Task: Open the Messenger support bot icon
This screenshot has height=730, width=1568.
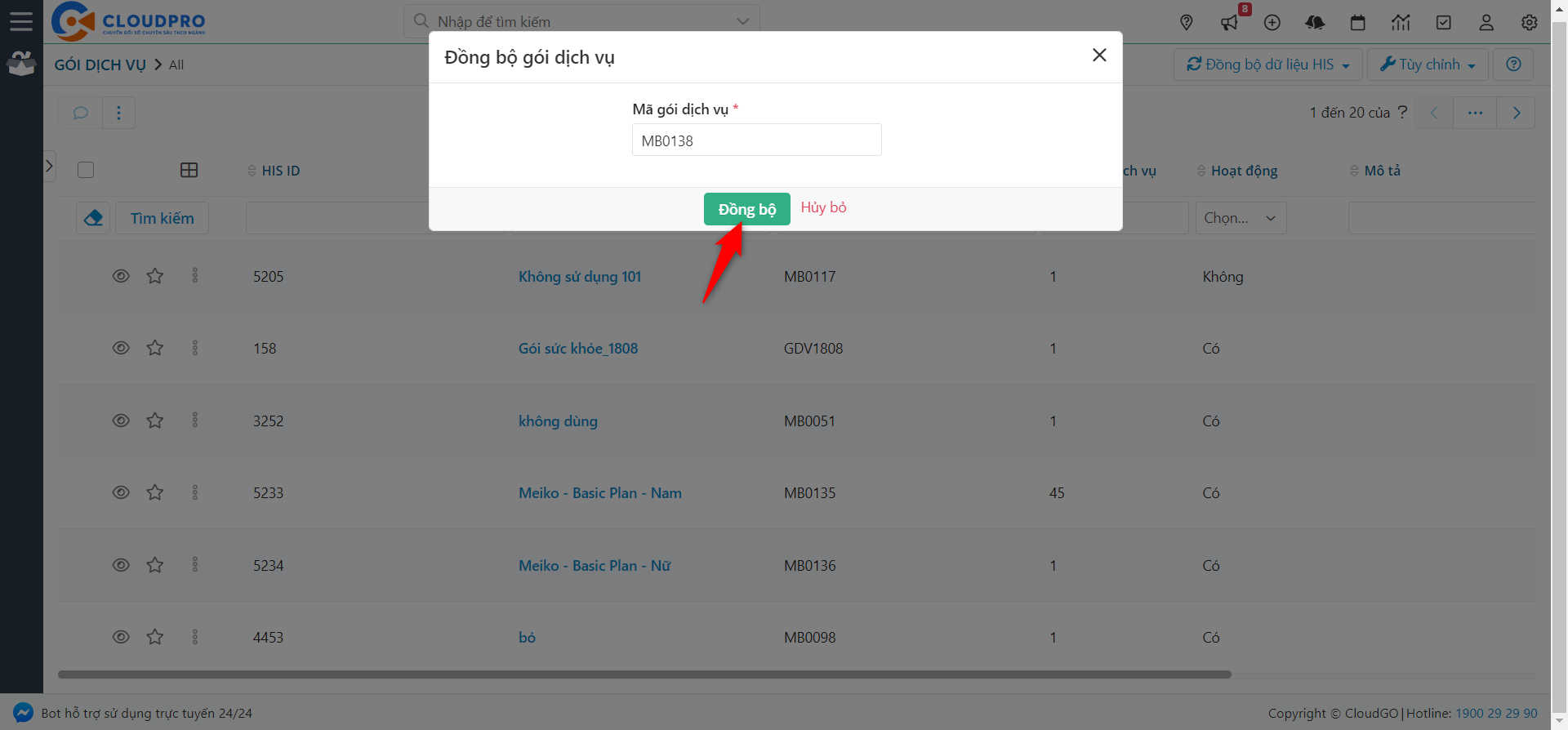Action: pos(24,713)
